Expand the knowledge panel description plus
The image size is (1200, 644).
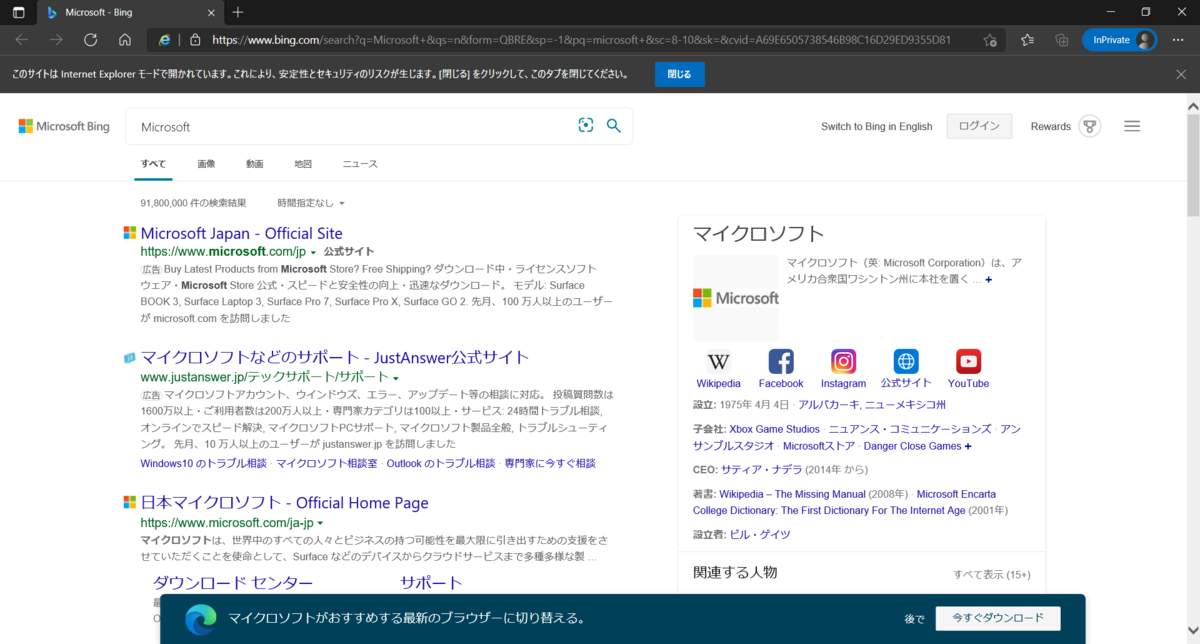(988, 280)
